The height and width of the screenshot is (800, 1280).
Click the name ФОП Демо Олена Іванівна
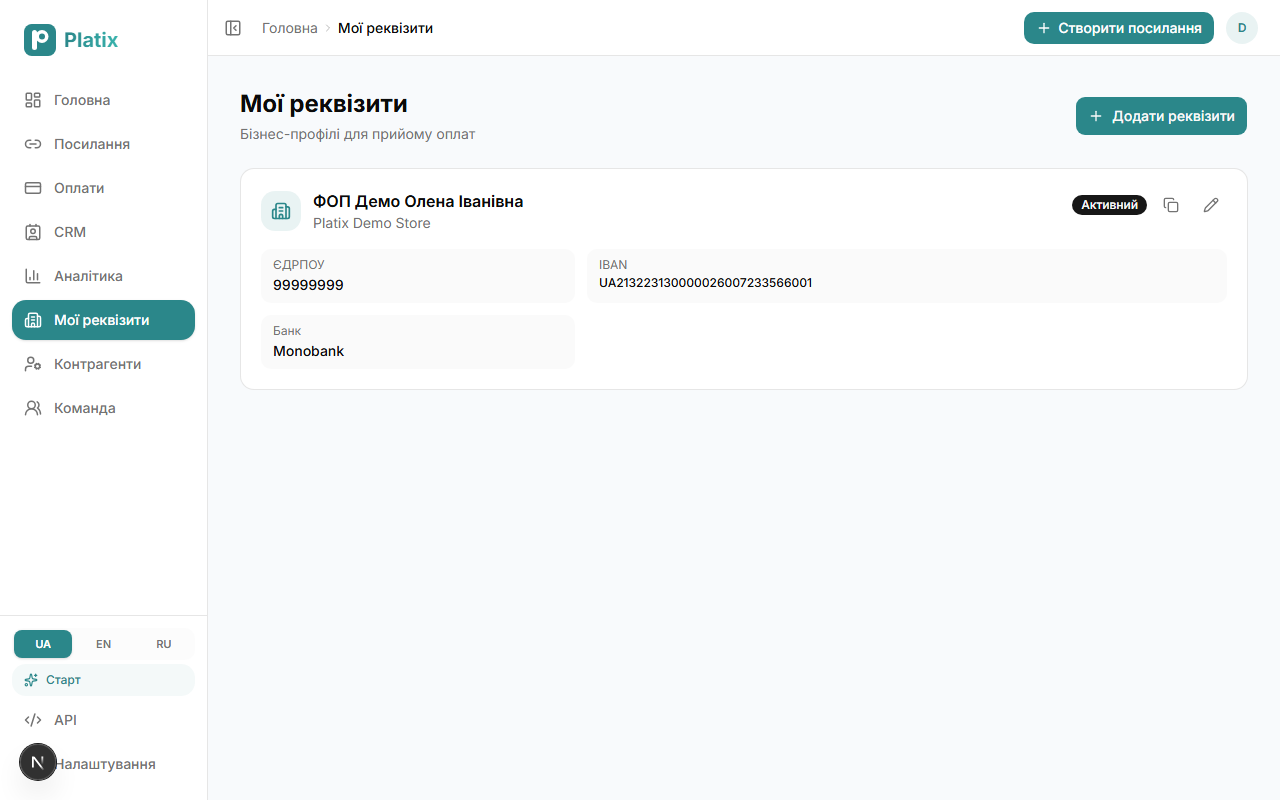tap(418, 201)
